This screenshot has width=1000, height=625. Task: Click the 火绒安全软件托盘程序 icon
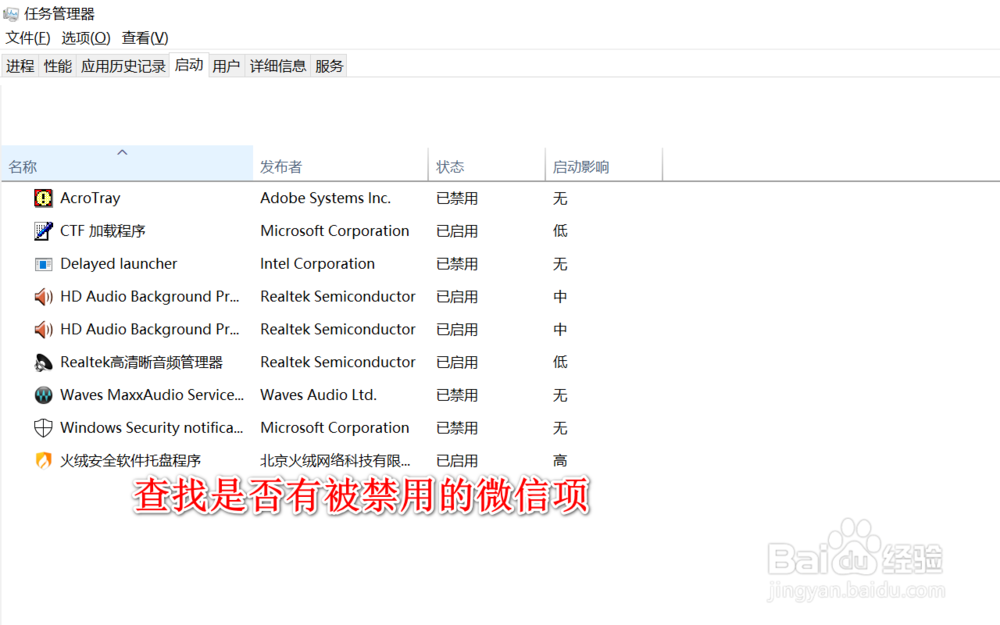(x=43, y=460)
